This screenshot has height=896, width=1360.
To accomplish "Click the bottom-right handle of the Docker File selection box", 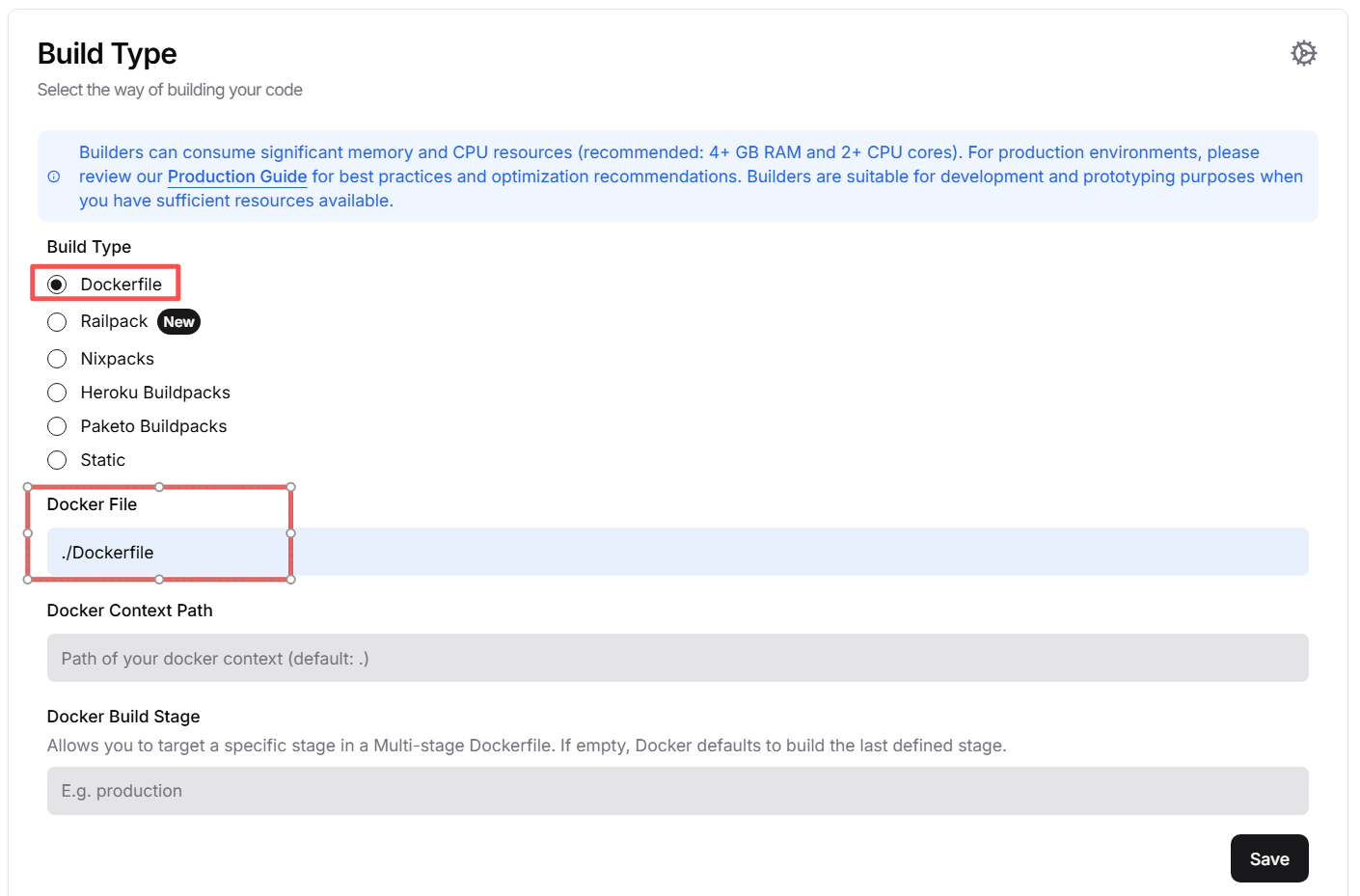I will [290, 579].
